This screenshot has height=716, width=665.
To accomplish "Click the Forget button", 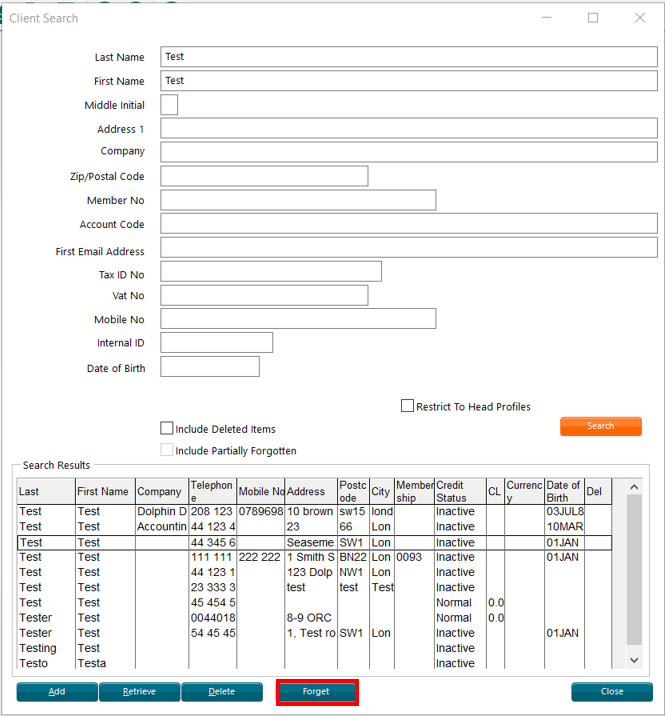I will pos(317,692).
